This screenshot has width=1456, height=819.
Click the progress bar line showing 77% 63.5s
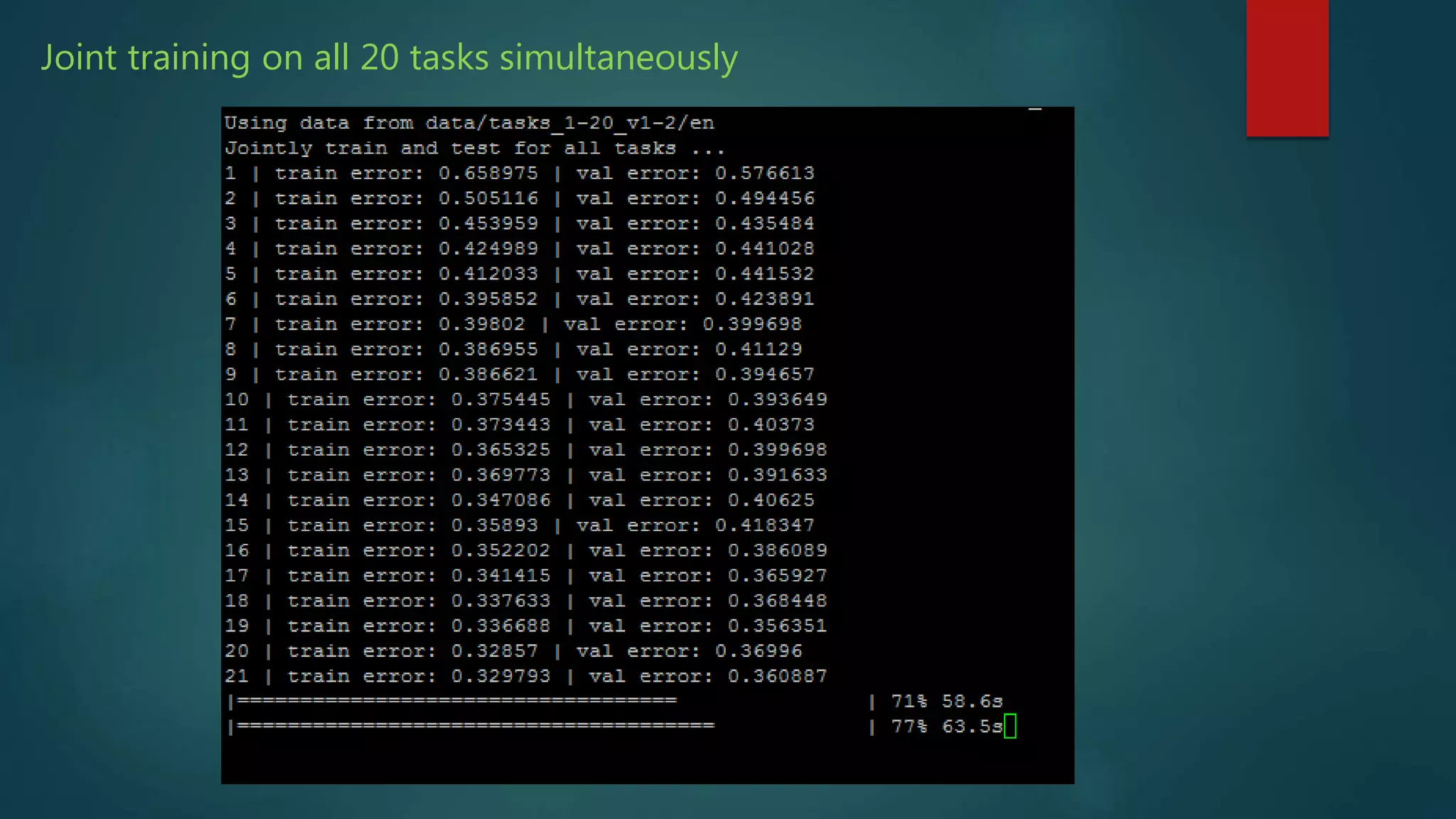tap(615, 727)
